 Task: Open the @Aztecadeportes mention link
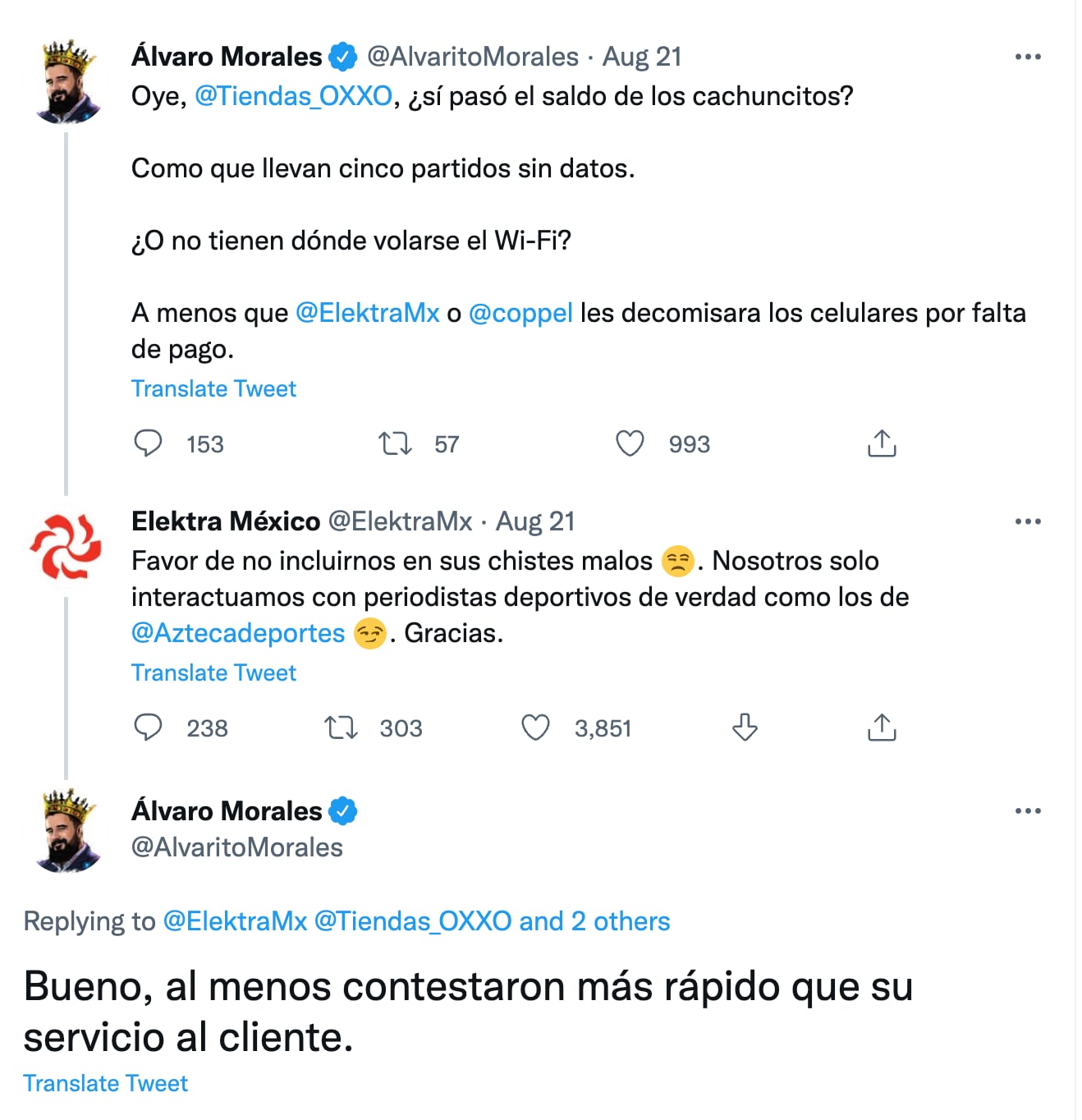click(238, 633)
